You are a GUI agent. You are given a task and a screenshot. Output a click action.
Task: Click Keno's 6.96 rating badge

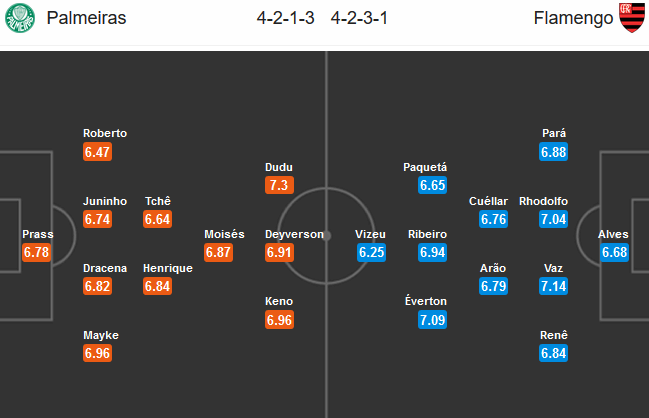(x=279, y=320)
